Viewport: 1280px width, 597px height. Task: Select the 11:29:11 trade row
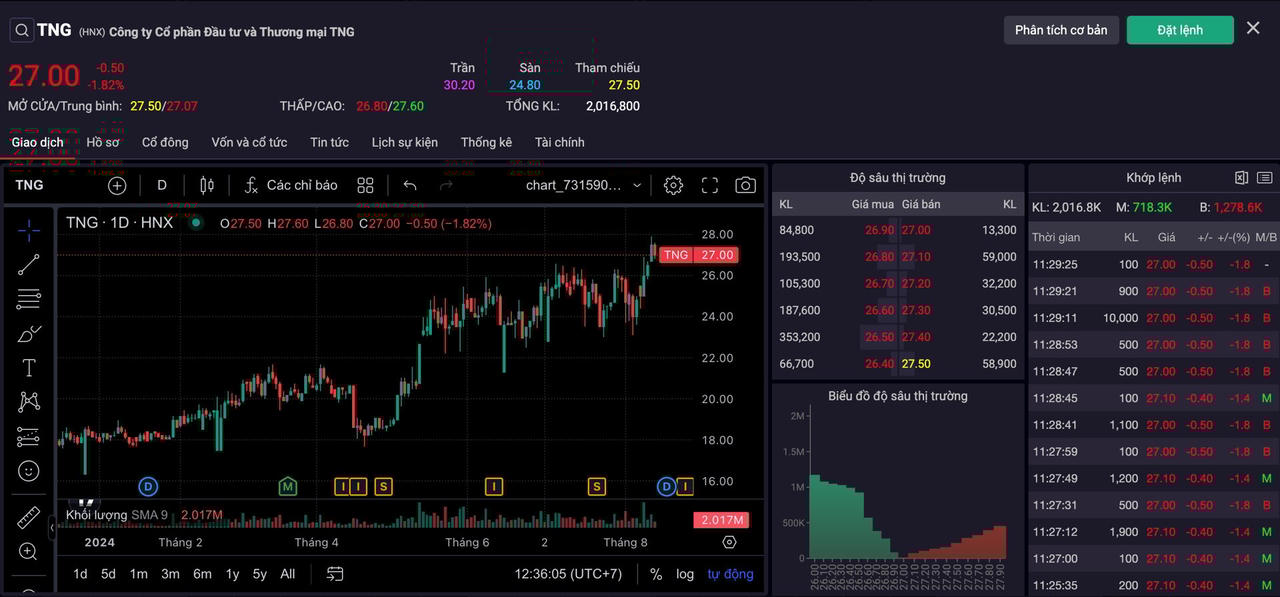pyautogui.click(x=1154, y=318)
